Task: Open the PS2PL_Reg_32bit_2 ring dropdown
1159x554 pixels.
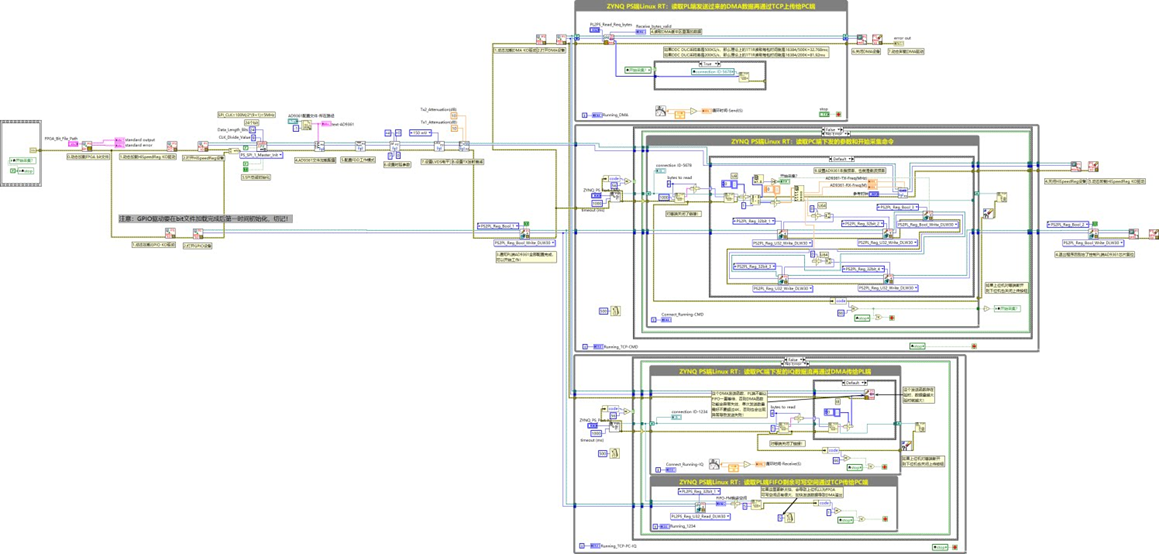Action: tap(863, 224)
